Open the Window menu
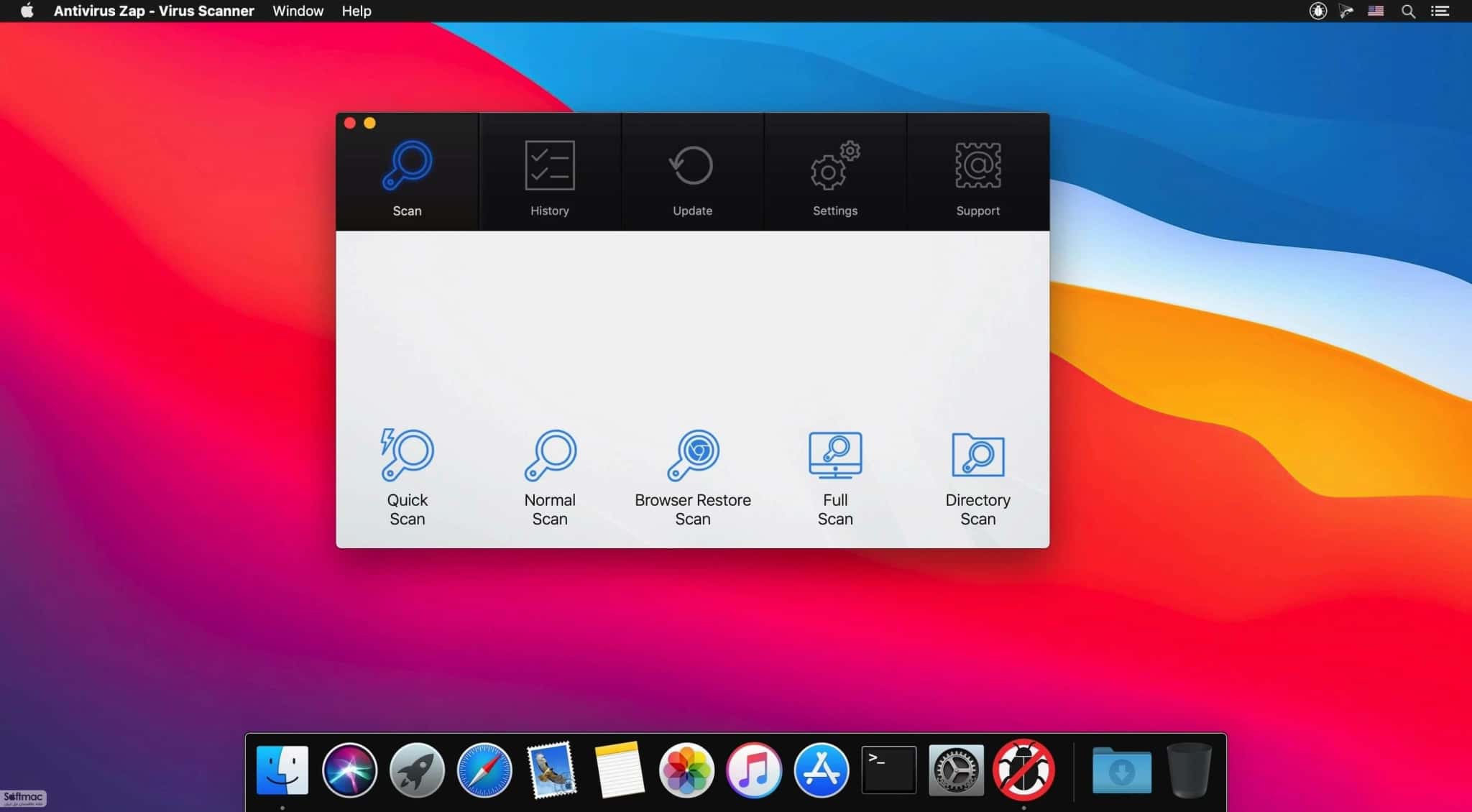 tap(298, 11)
